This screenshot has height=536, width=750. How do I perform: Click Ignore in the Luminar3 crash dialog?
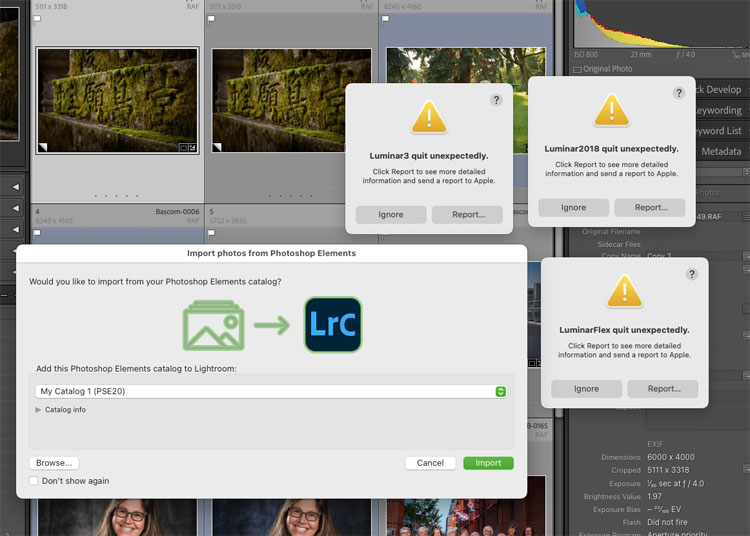391,215
